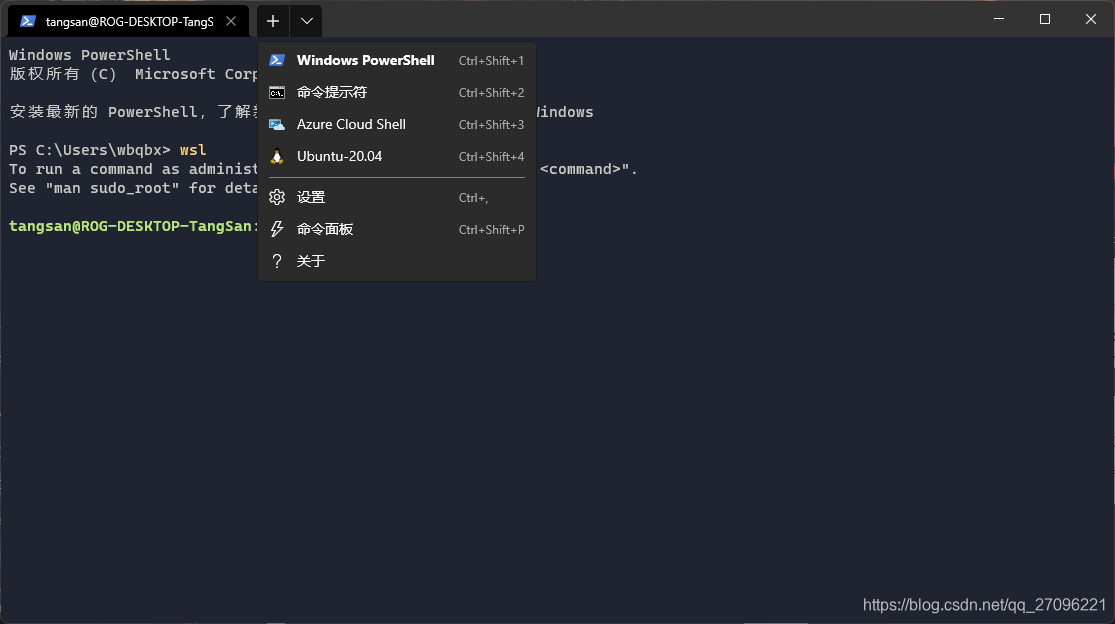Image resolution: width=1115 pixels, height=624 pixels.
Task: Close the terminal window
Action: tap(1091, 19)
